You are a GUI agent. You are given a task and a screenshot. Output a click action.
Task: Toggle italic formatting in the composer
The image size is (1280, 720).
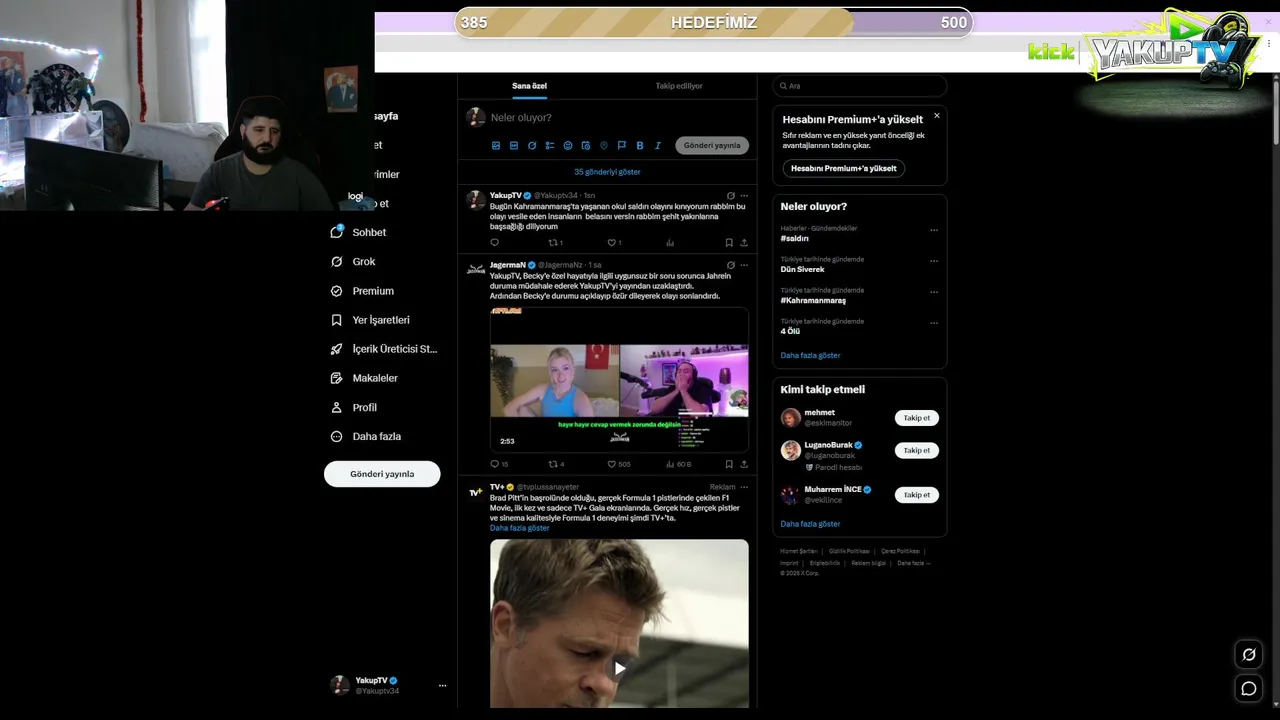658,146
